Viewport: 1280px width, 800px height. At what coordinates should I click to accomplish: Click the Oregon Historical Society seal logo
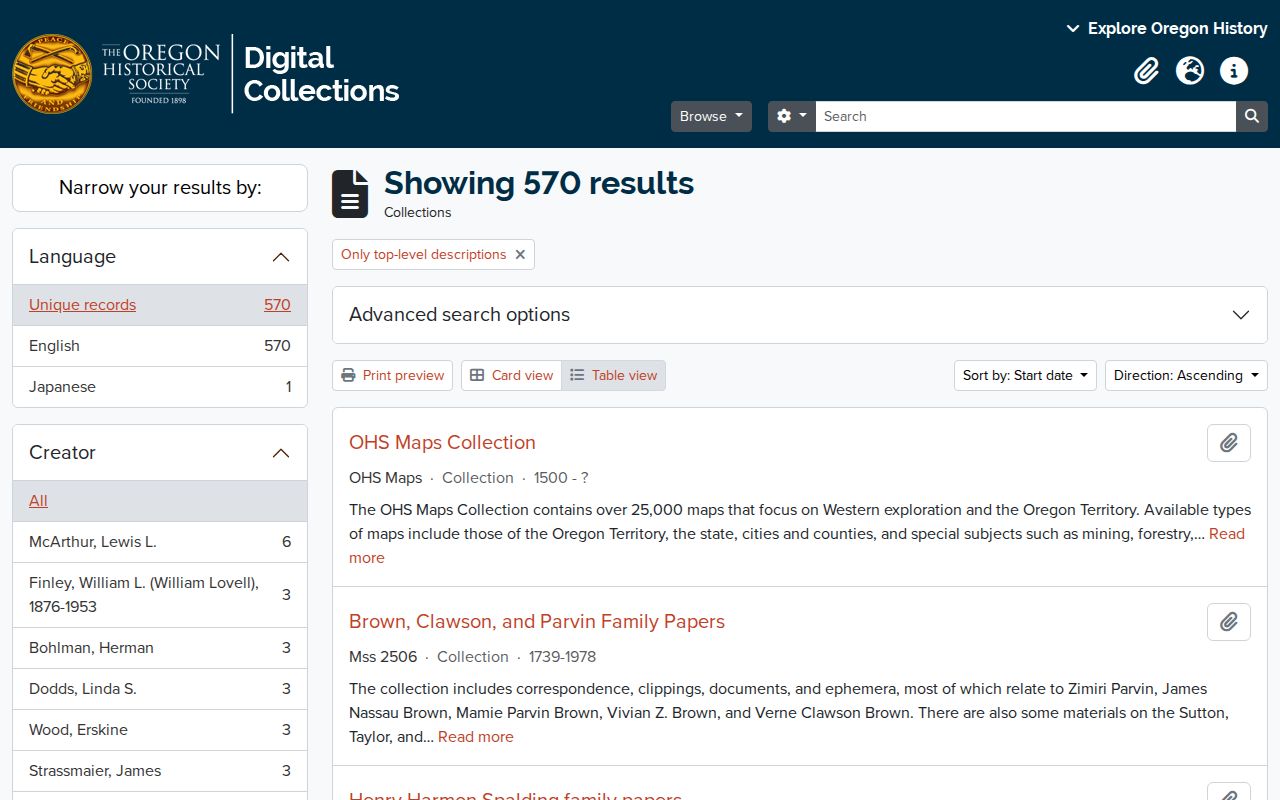52,74
